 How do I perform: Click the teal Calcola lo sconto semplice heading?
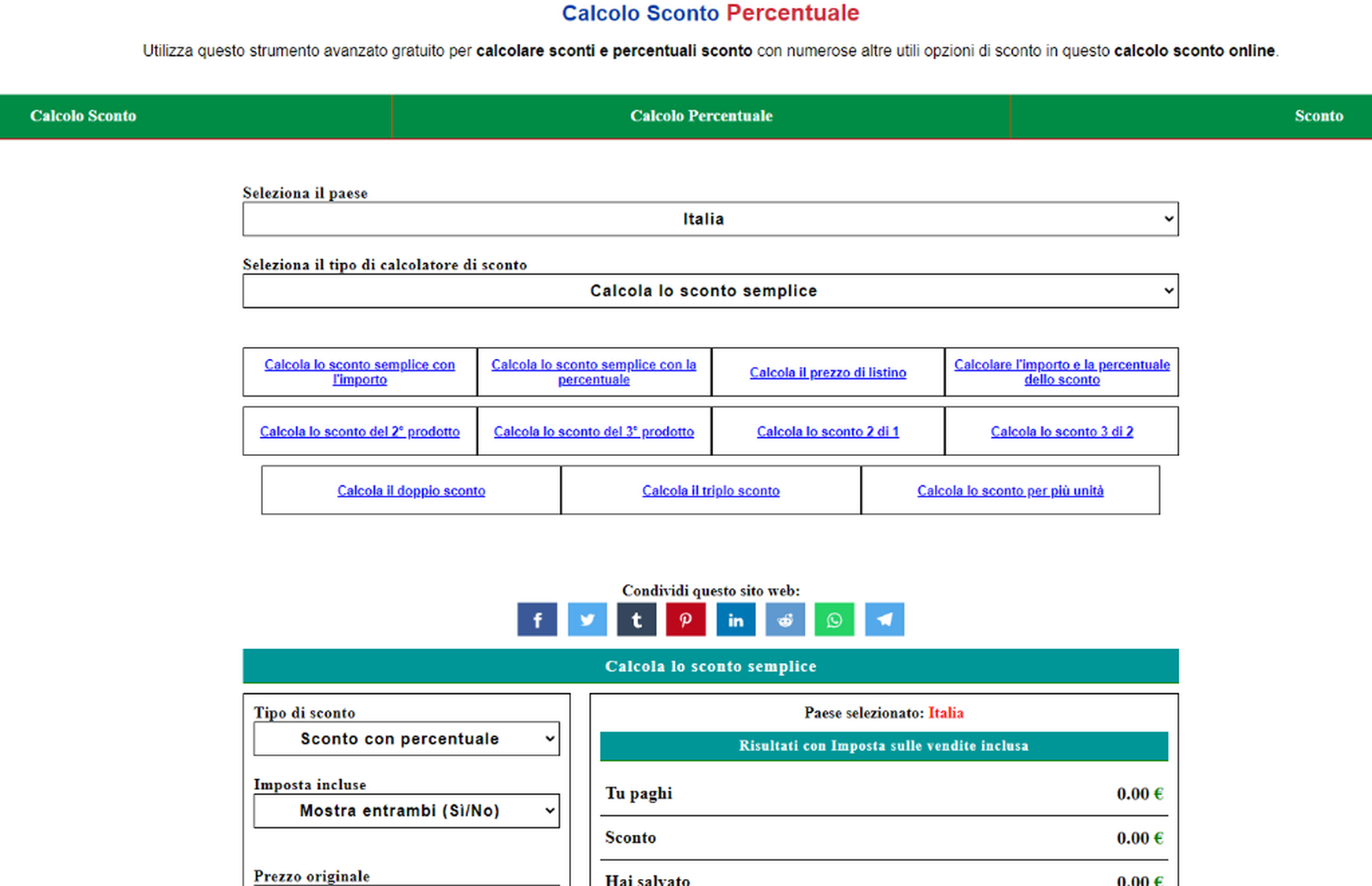710,666
